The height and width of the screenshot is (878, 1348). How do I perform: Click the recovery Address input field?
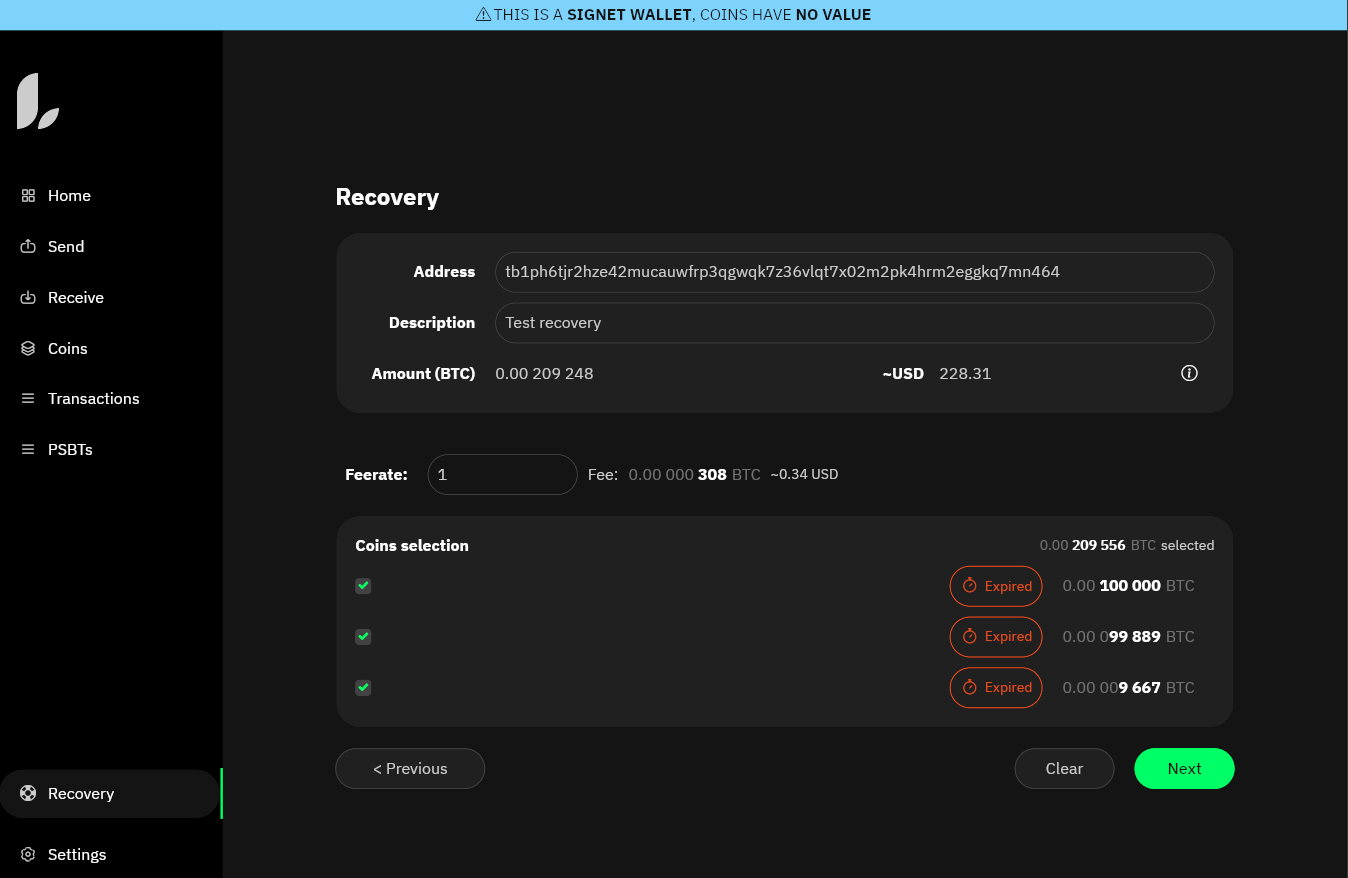(854, 272)
